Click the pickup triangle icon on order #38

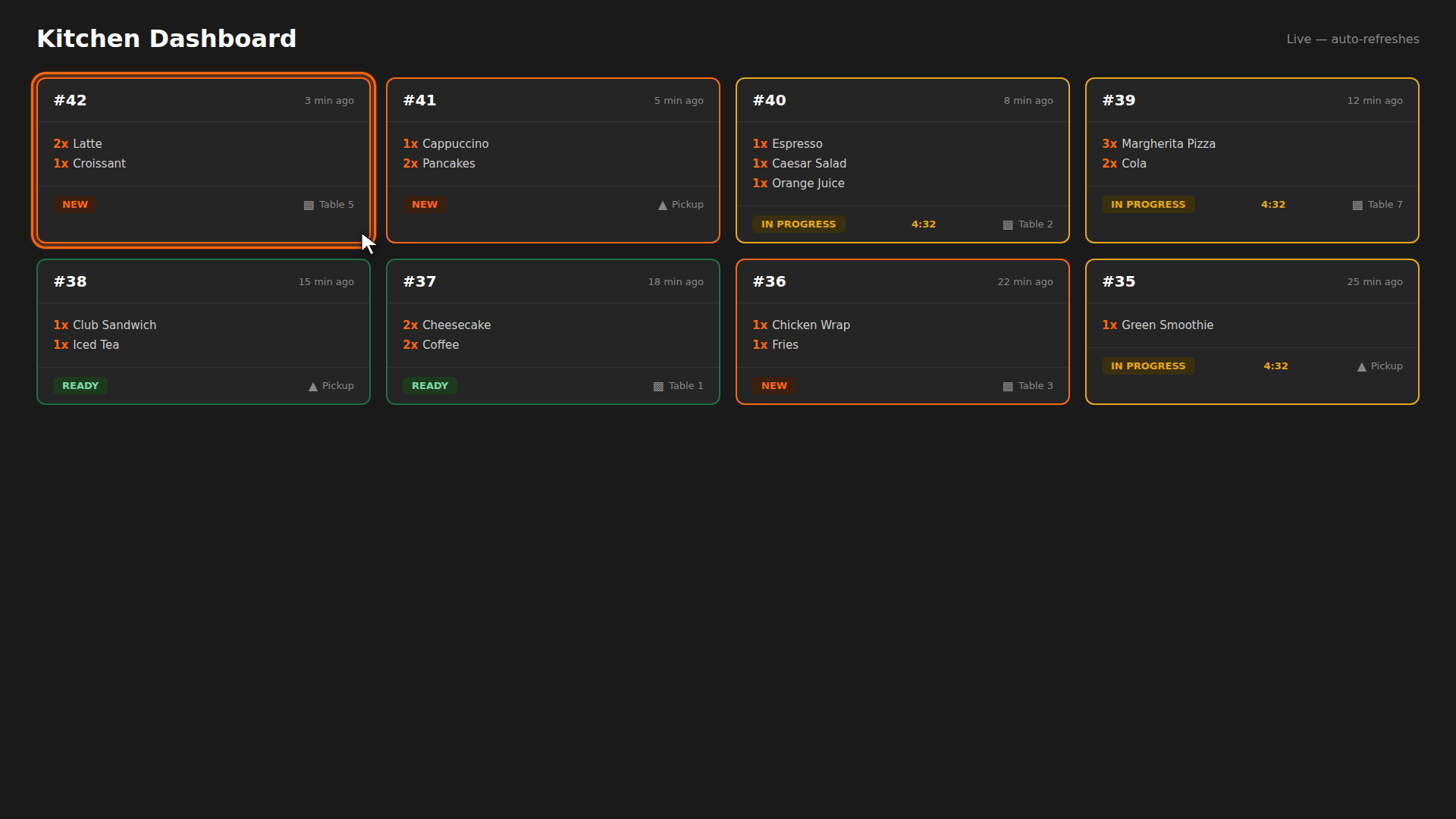(312, 387)
